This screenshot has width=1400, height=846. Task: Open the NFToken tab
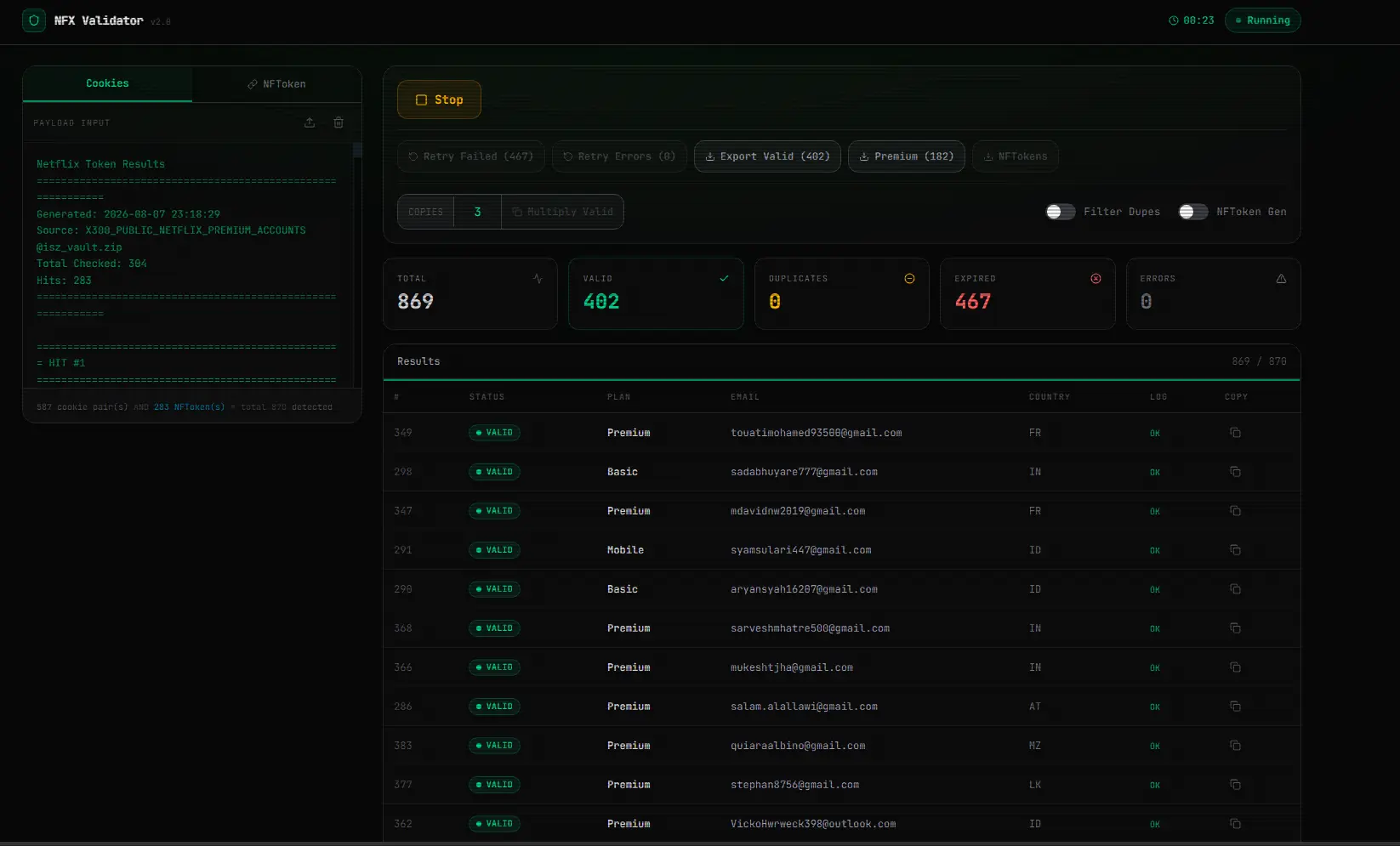coord(276,83)
